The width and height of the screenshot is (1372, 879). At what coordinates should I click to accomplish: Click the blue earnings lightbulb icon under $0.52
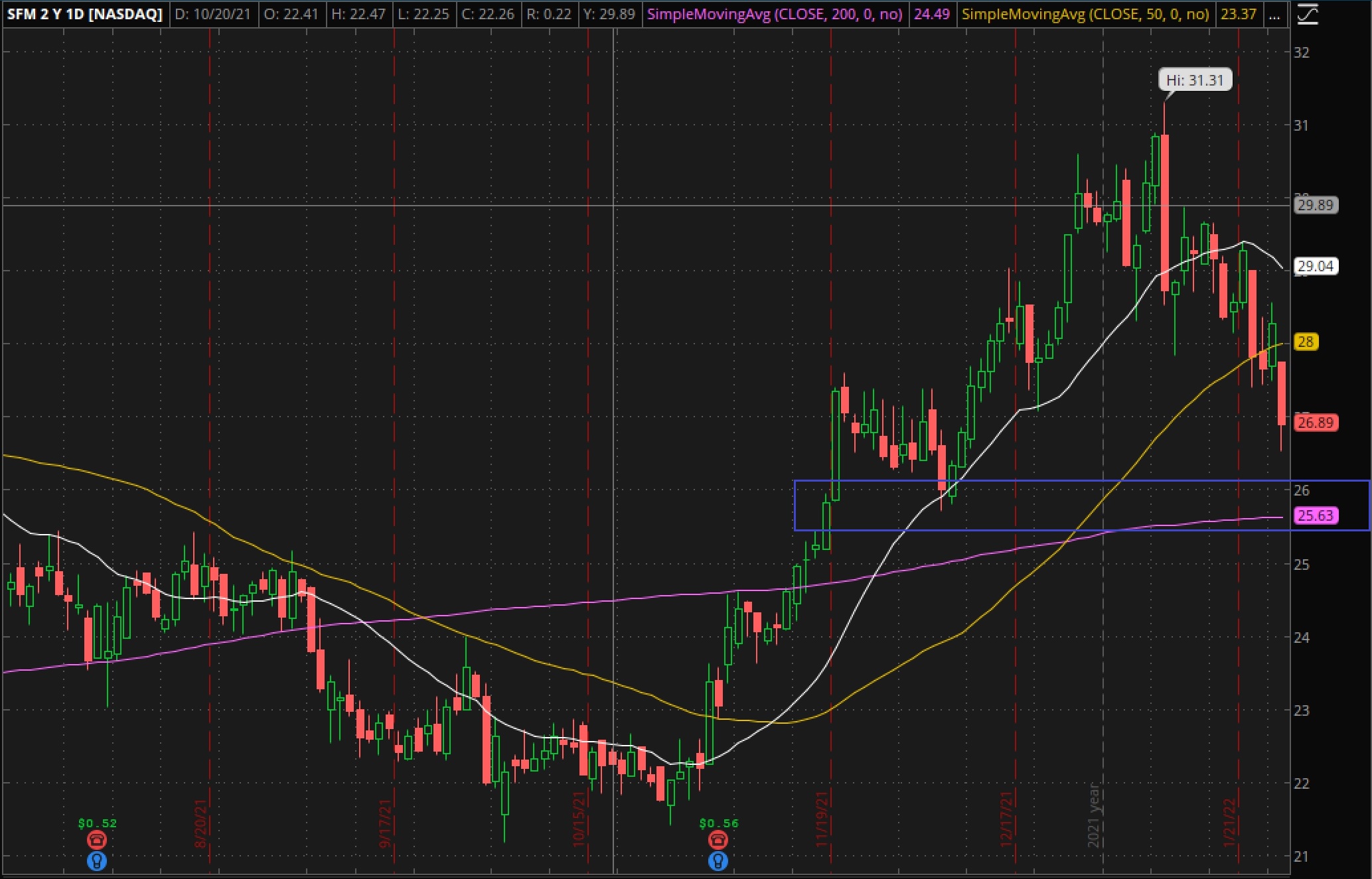coord(97,861)
